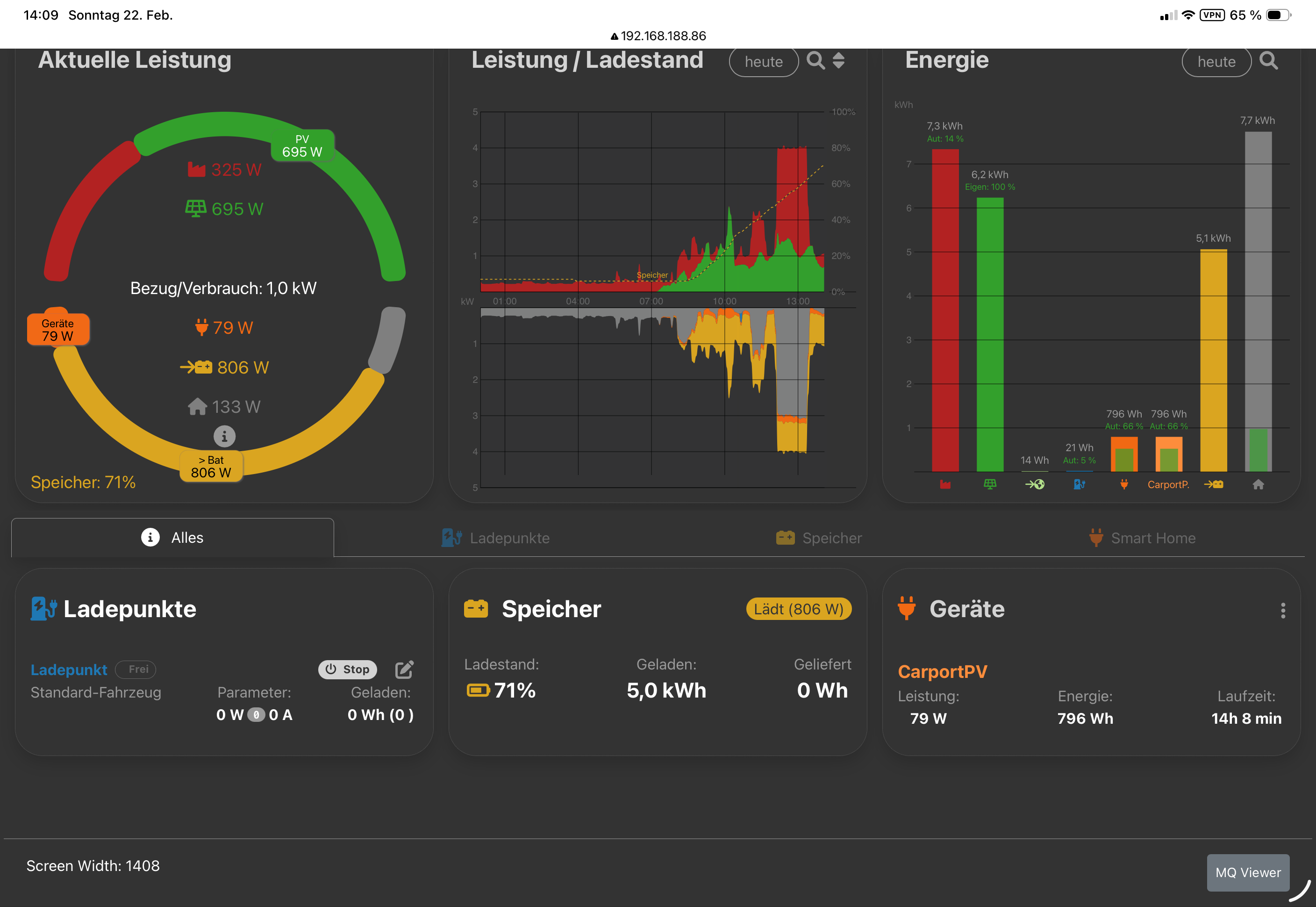Click the house icon under energy chart

1258,484
